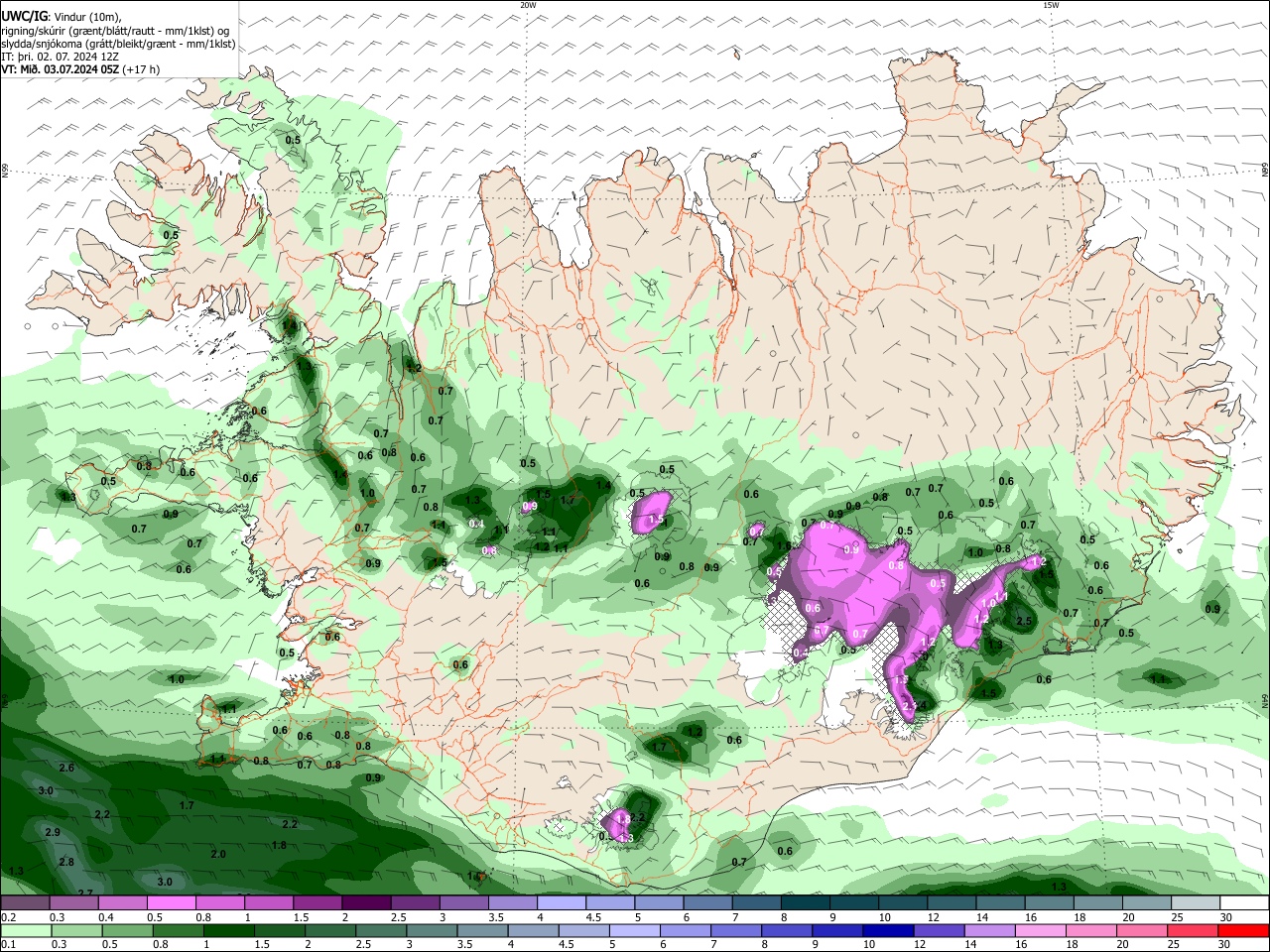Select the light gray 25 snow legend swatch
Image resolution: width=1270 pixels, height=952 pixels.
click(1196, 903)
